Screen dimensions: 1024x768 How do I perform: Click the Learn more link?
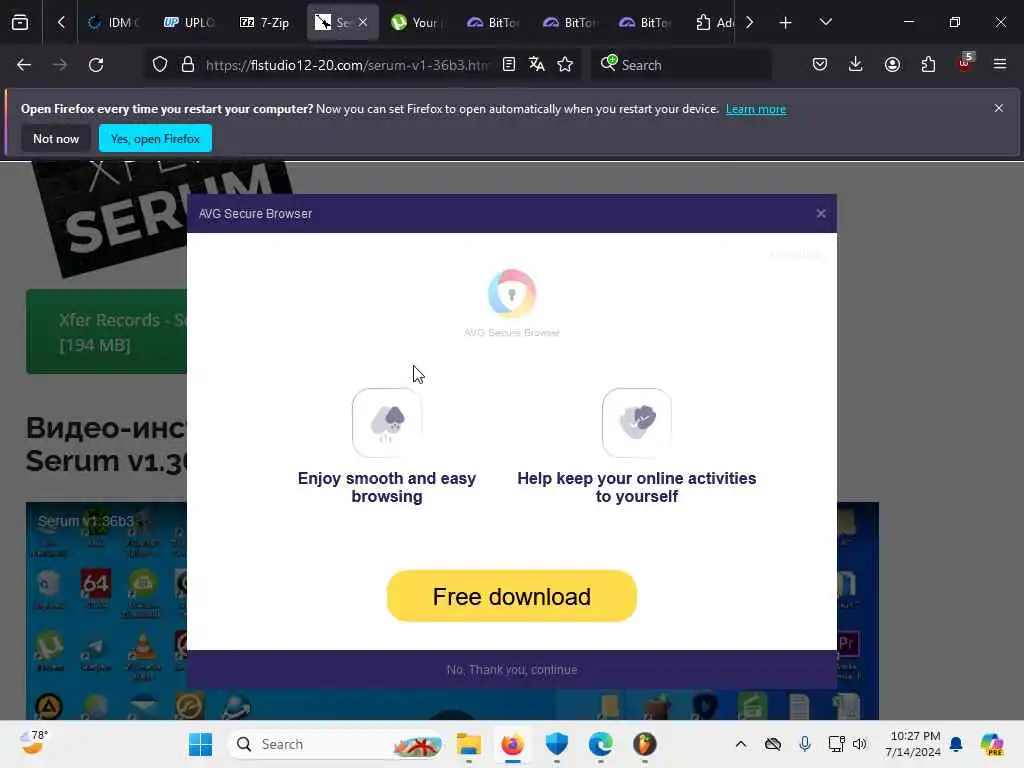[x=756, y=109]
